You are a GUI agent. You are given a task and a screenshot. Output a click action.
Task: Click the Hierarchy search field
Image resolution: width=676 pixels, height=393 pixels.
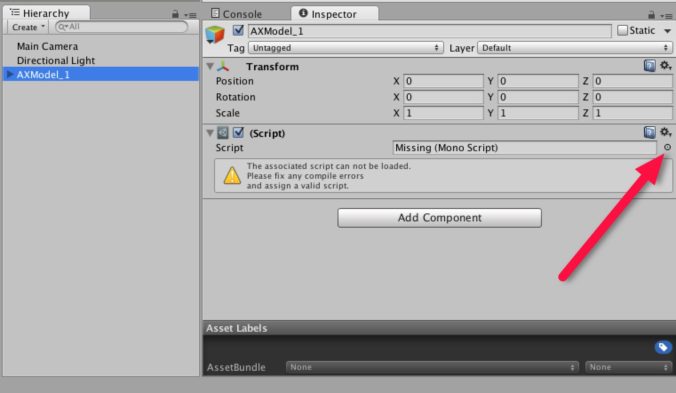pos(122,27)
